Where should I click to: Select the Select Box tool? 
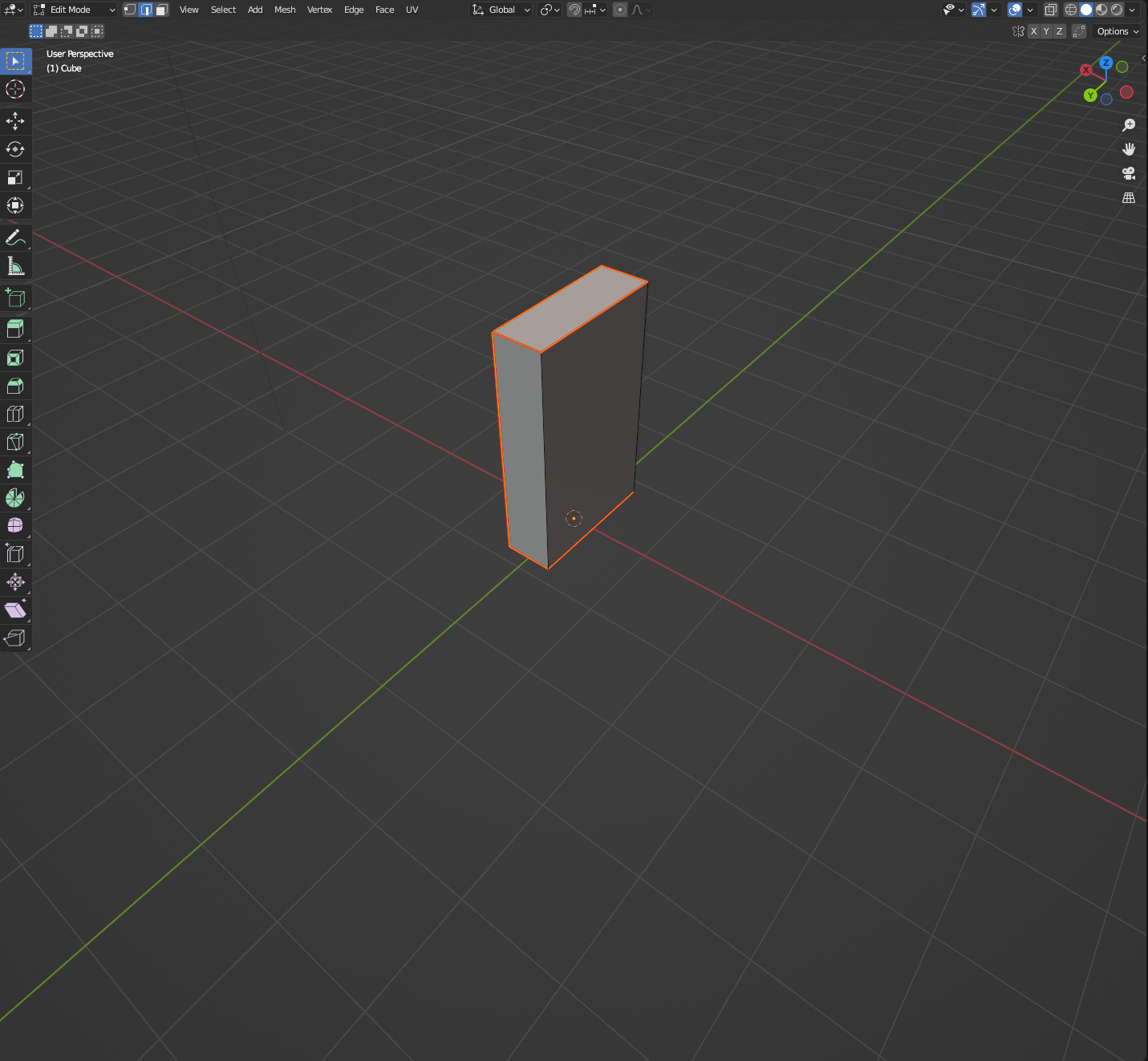pos(15,61)
